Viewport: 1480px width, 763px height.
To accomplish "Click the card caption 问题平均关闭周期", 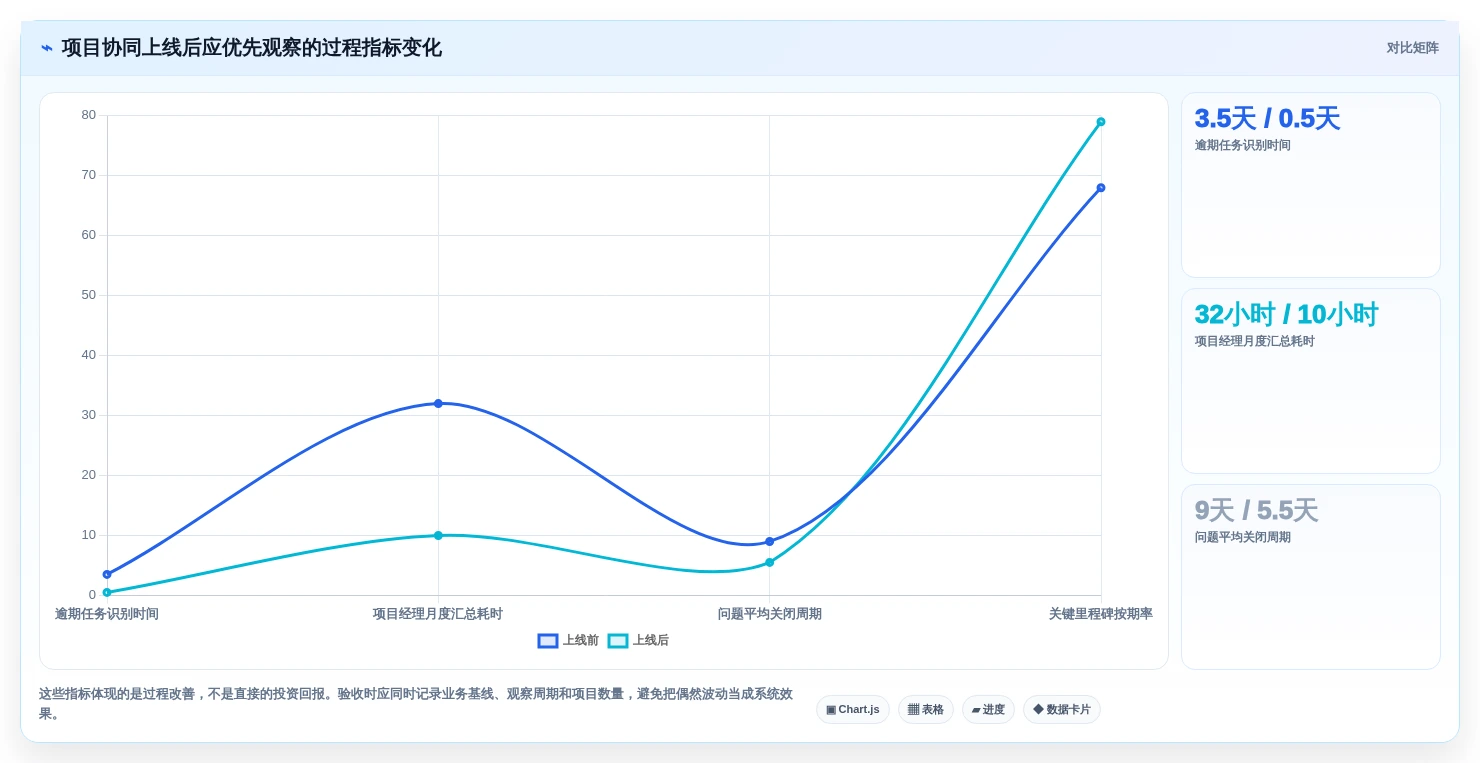I will pos(1243,538).
